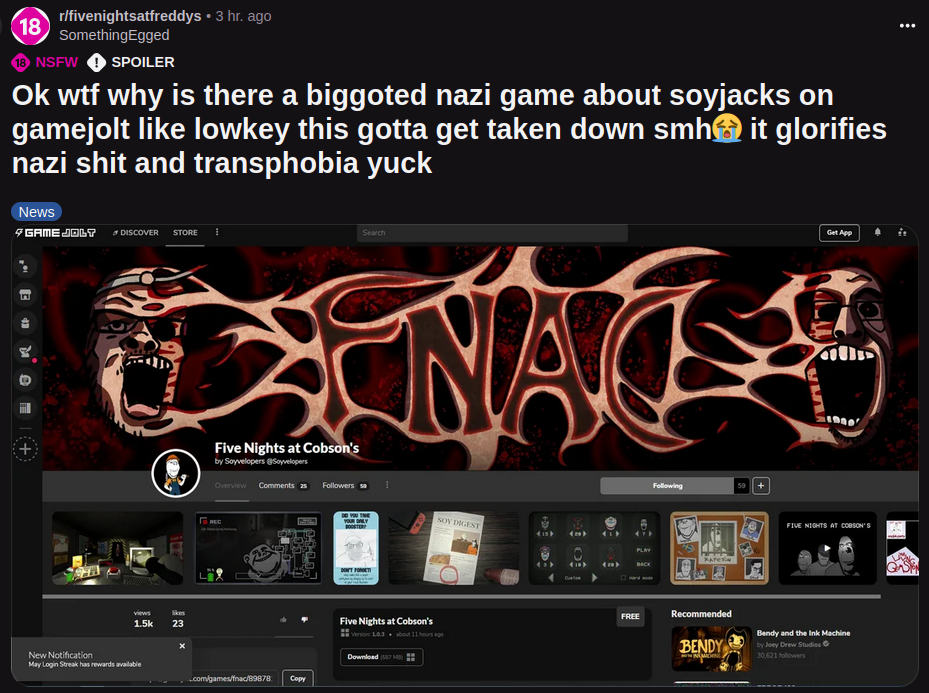Open the backpack icon in left sidebar

click(x=26, y=323)
